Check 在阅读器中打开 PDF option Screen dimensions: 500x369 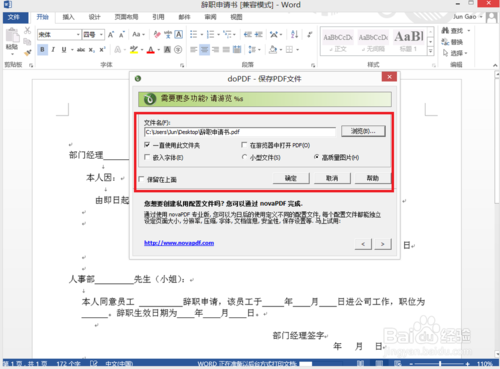tap(244, 145)
